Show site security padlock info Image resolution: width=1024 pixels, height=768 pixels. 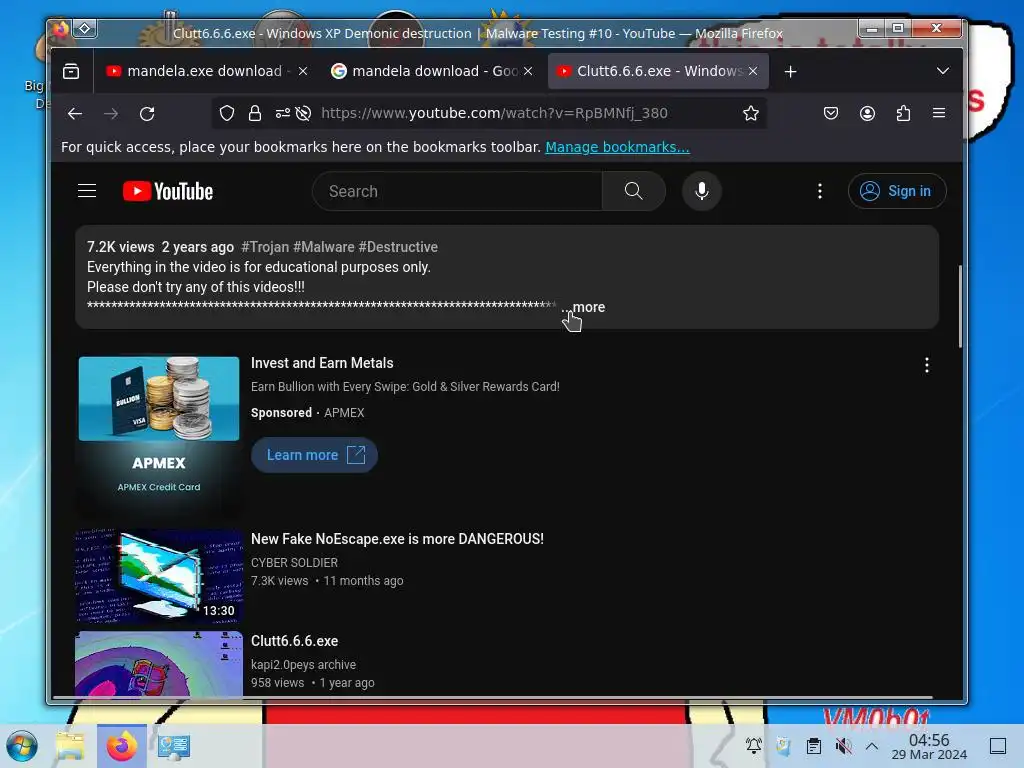pyautogui.click(x=255, y=114)
